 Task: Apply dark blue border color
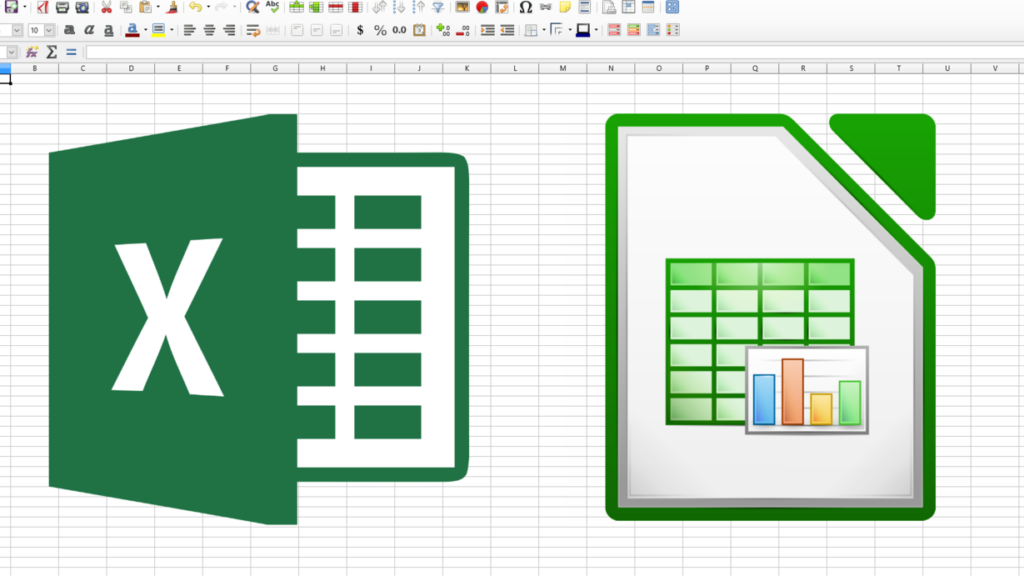(583, 30)
